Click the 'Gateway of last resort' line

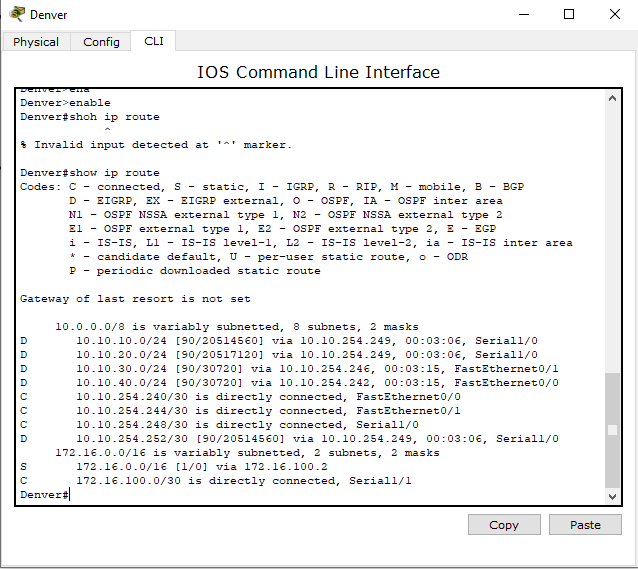(135, 299)
